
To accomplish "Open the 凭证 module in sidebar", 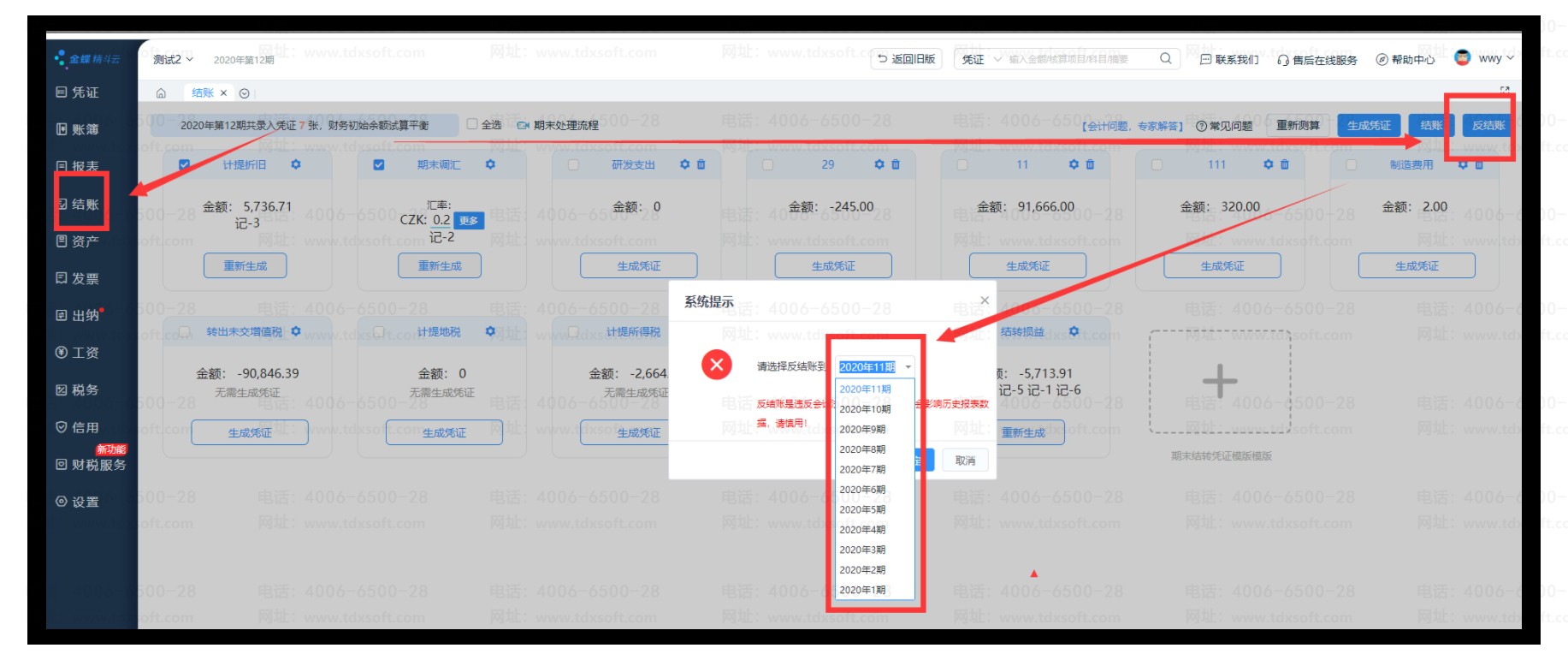I will click(x=78, y=92).
